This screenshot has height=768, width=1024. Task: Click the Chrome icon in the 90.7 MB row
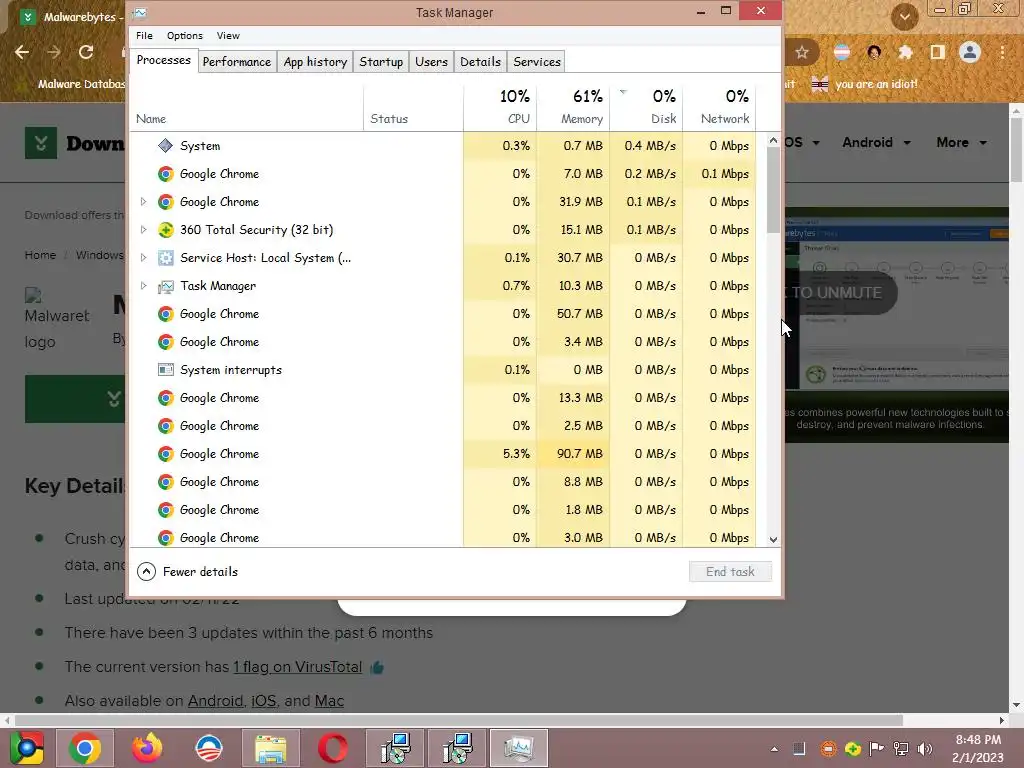point(166,454)
